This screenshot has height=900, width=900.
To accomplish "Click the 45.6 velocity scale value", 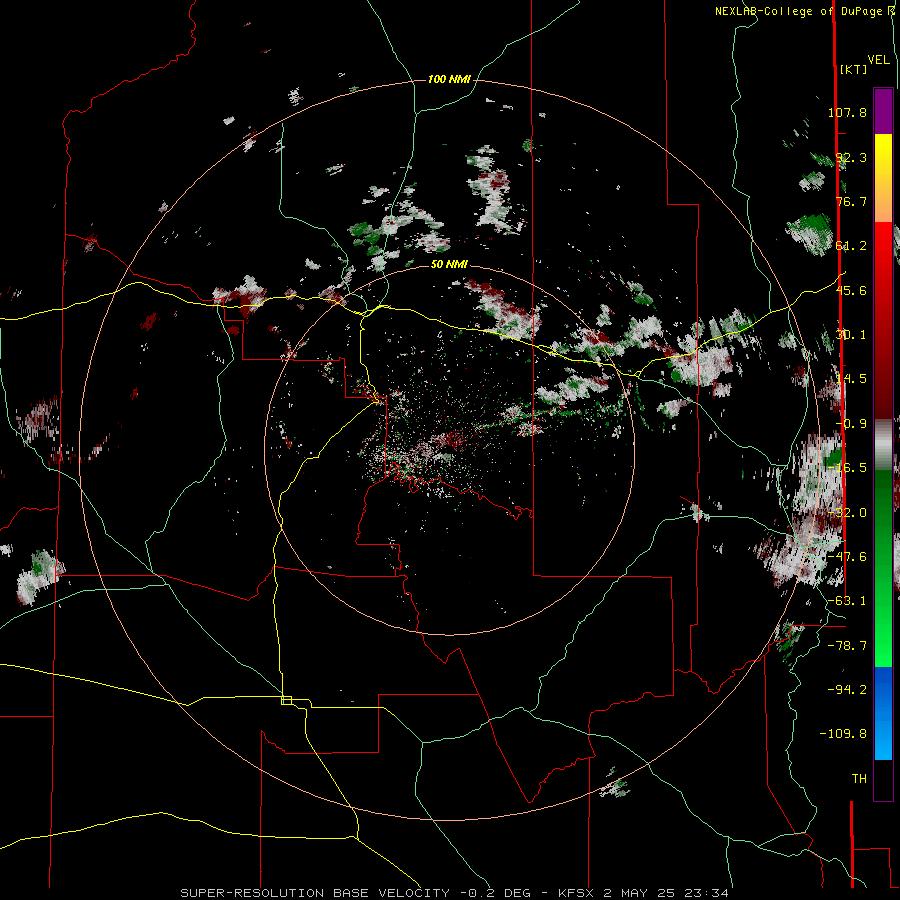I will [x=851, y=290].
